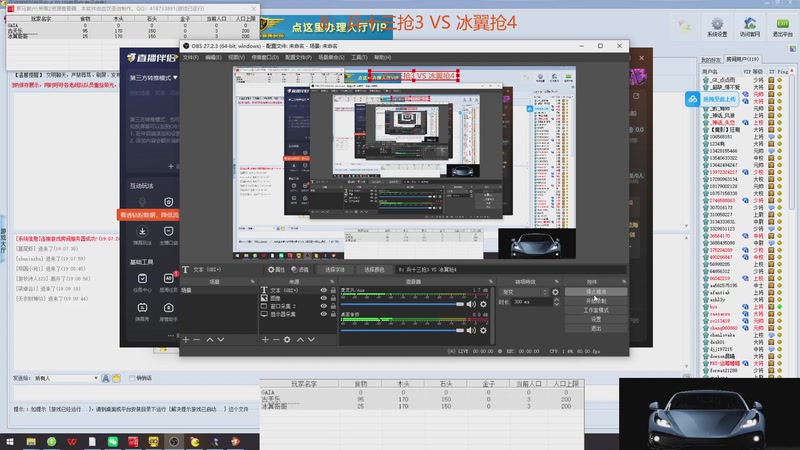Screen dimensions: 800x450
Task: Click the 退出平台 exit icon
Action: click(783, 27)
